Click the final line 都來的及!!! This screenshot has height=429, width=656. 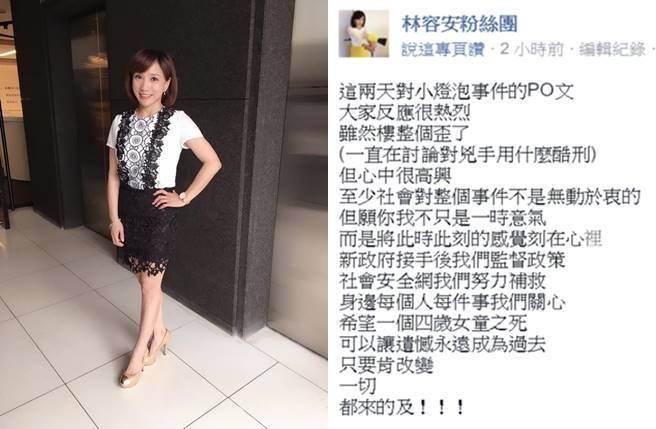402,407
